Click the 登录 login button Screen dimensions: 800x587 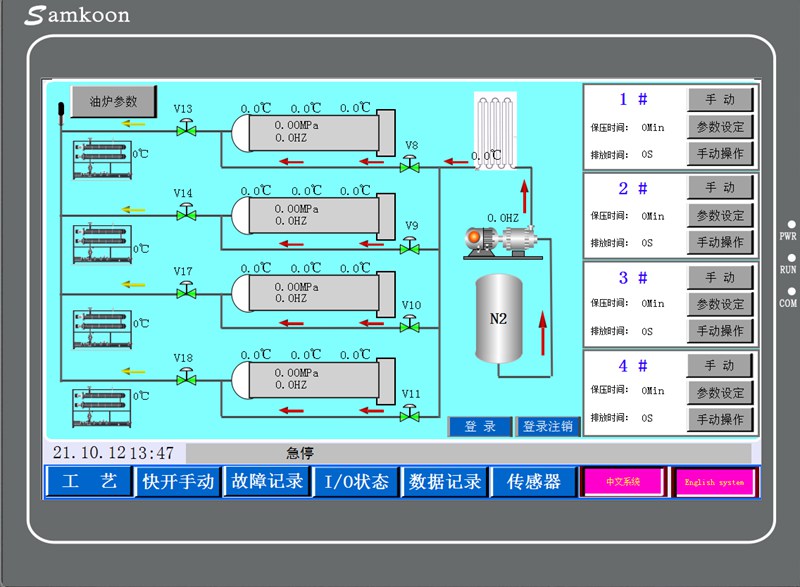pos(480,427)
